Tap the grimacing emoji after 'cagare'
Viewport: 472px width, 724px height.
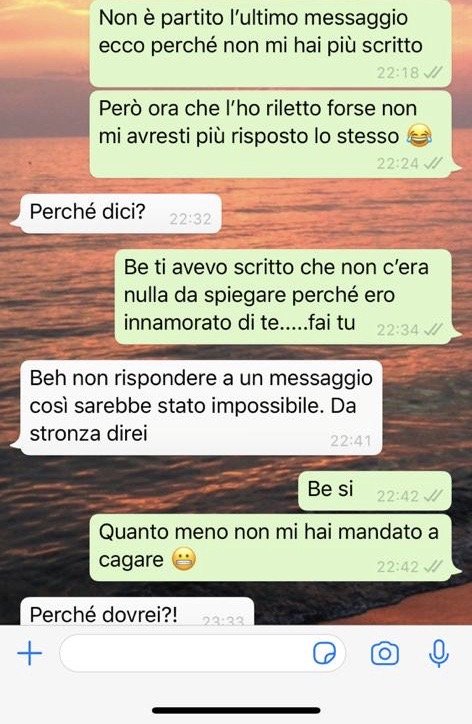pyautogui.click(x=184, y=559)
